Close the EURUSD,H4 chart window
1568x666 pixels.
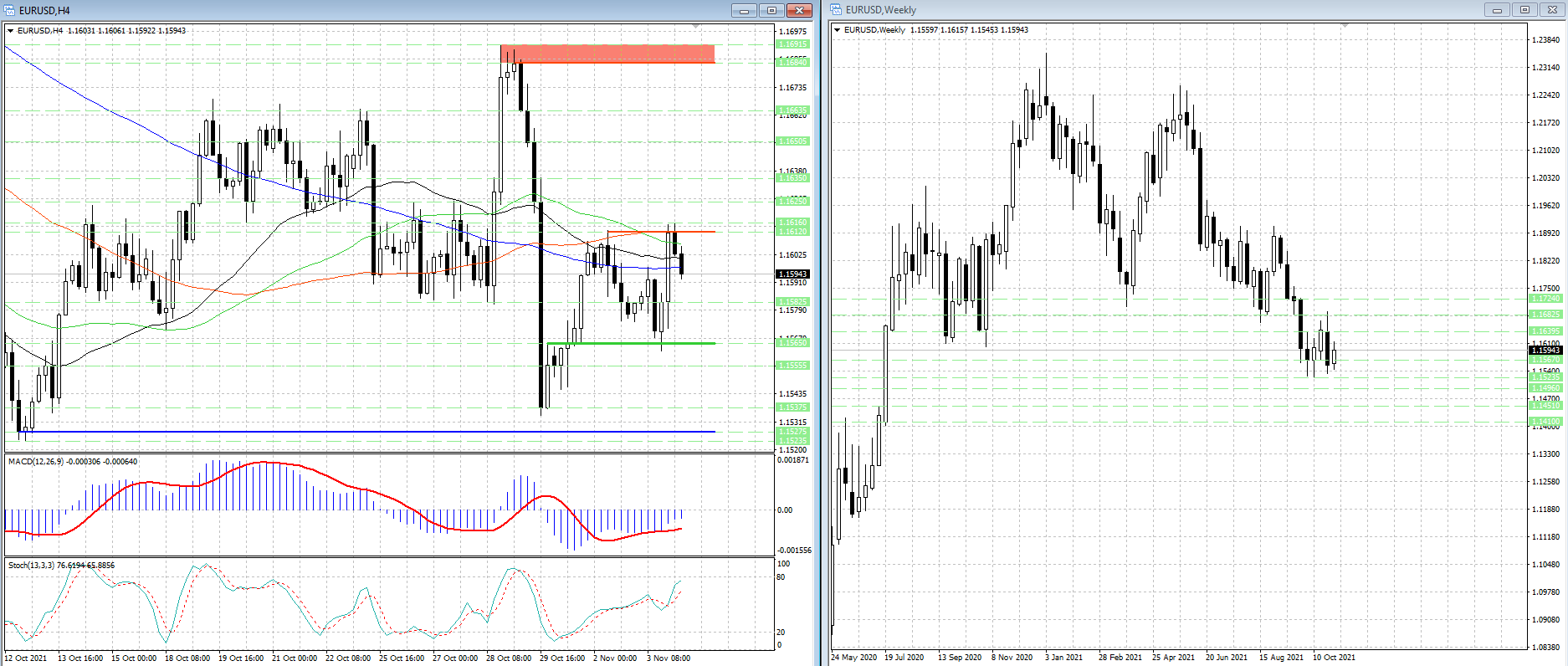pyautogui.click(x=800, y=10)
